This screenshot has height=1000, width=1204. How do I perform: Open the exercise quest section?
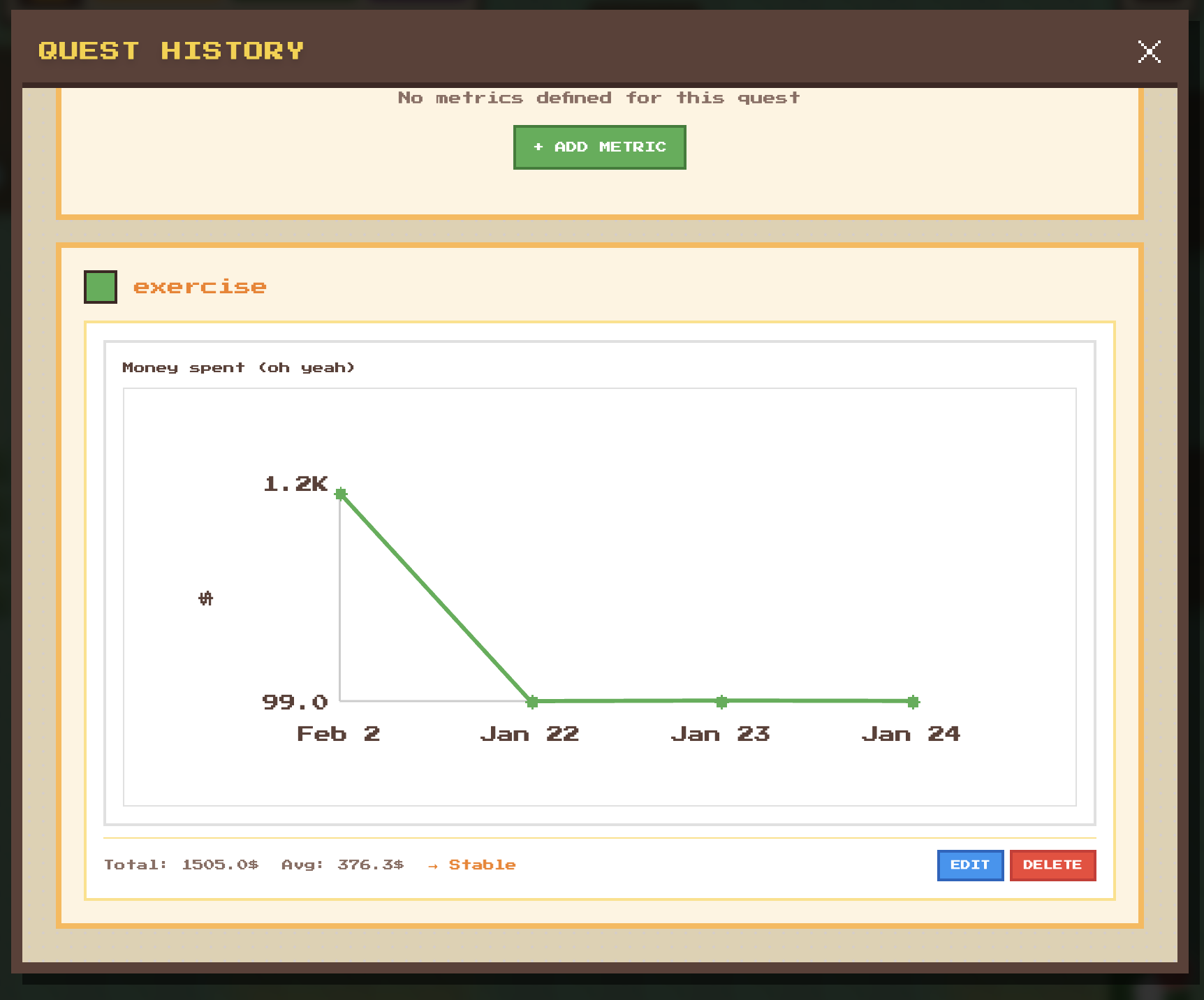pyautogui.click(x=200, y=286)
